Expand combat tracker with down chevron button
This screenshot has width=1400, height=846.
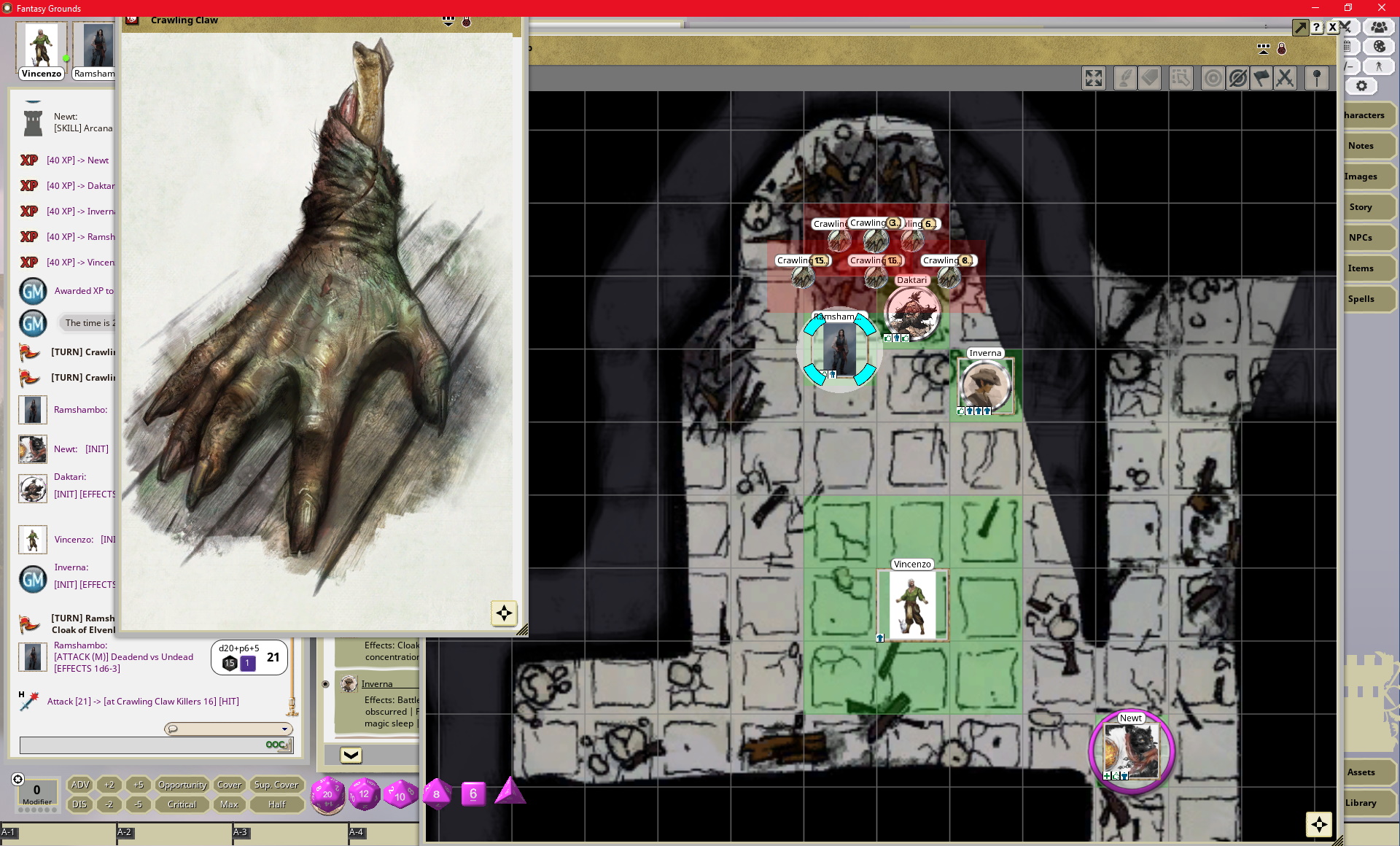tap(351, 755)
